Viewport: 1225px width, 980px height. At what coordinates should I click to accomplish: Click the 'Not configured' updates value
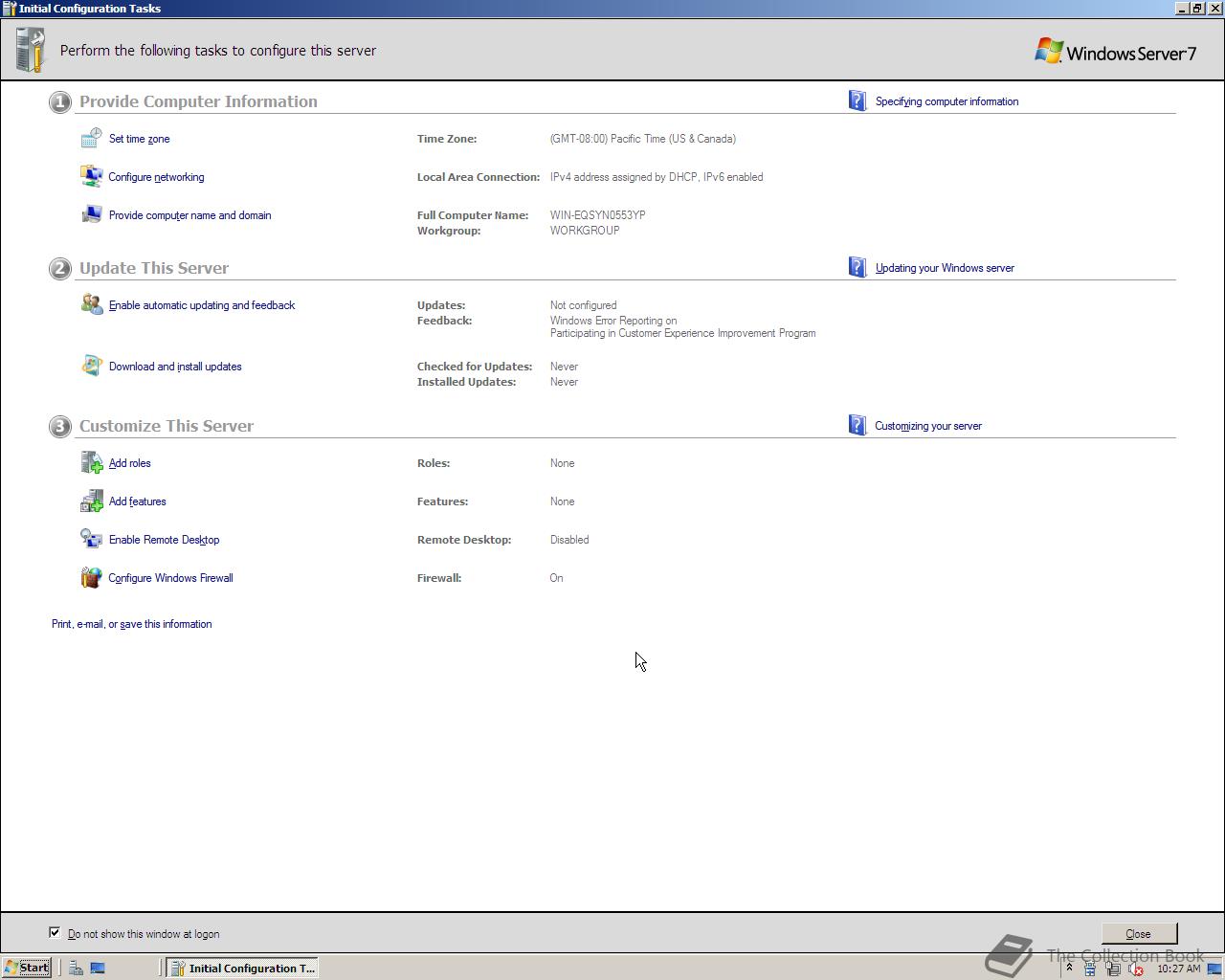click(x=583, y=305)
